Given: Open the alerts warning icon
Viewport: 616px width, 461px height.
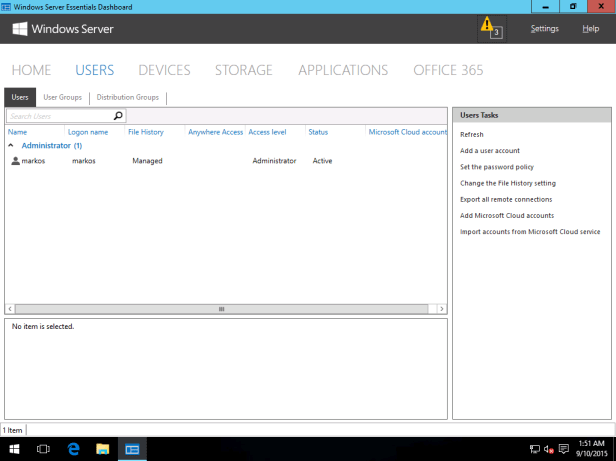Looking at the screenshot, I should 490,27.
